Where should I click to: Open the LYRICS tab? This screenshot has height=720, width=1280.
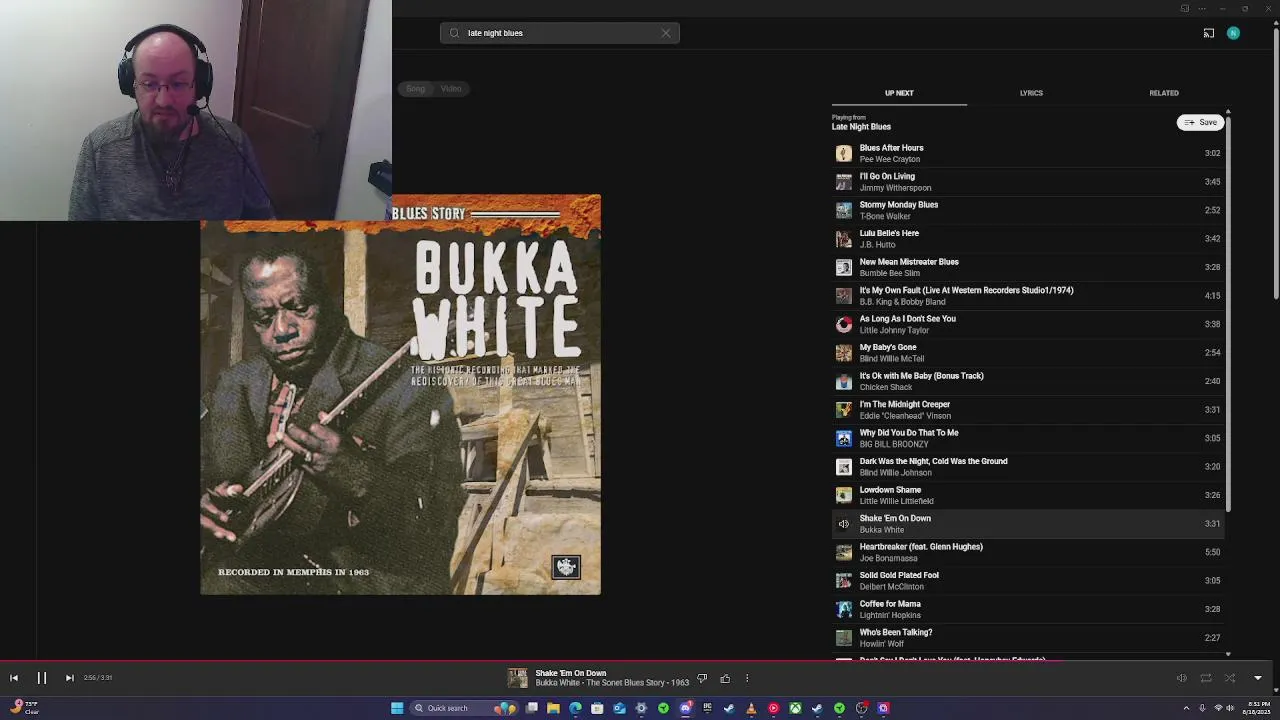[x=1031, y=93]
